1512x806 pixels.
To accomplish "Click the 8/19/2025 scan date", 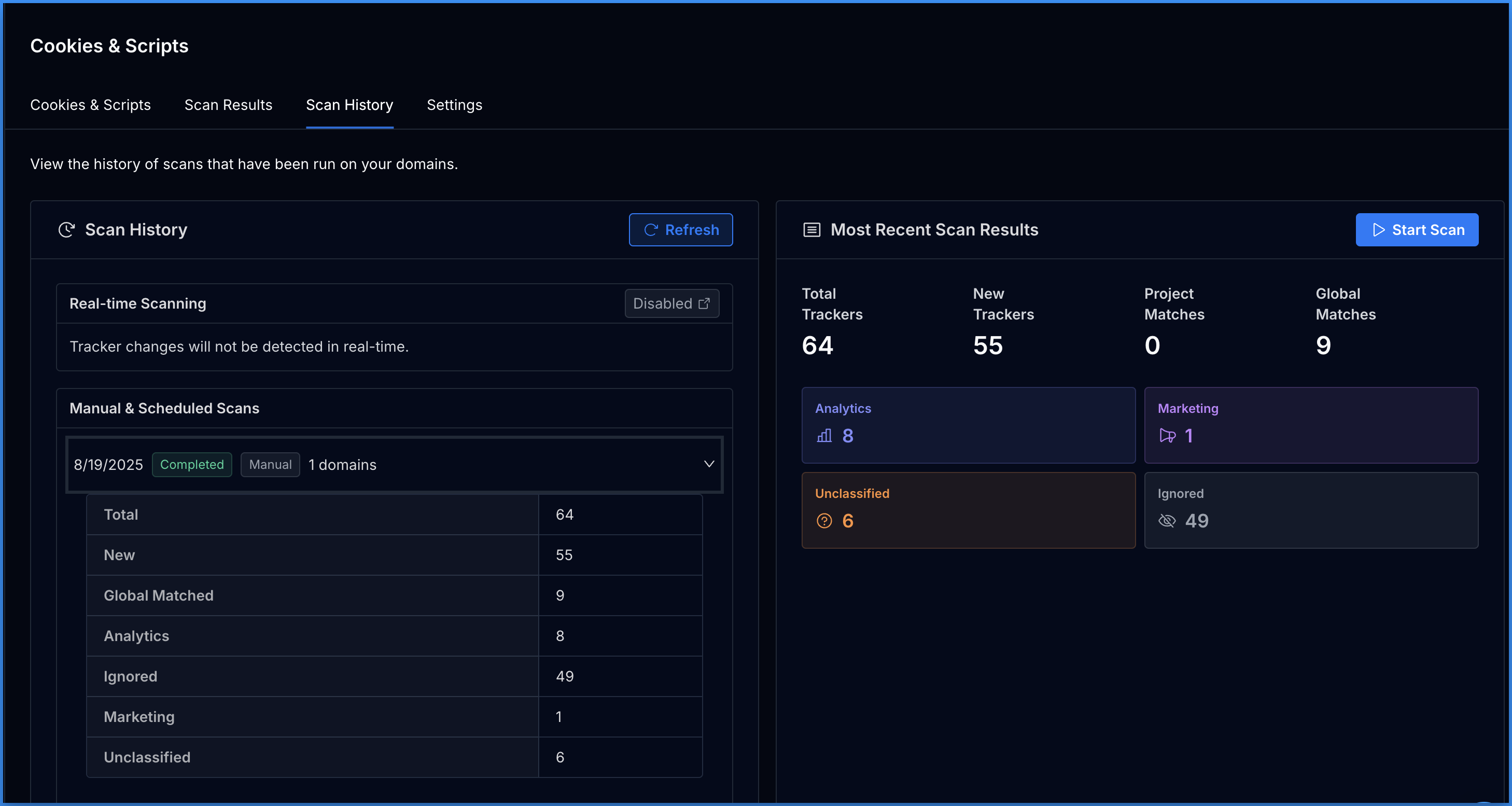I will [x=108, y=464].
